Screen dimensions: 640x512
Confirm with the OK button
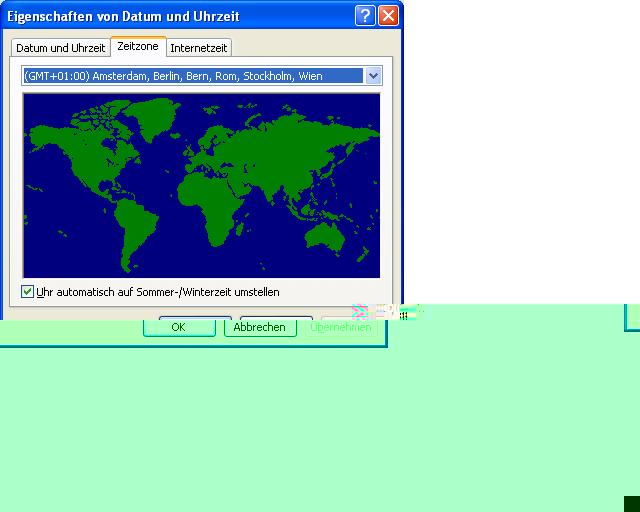179,327
